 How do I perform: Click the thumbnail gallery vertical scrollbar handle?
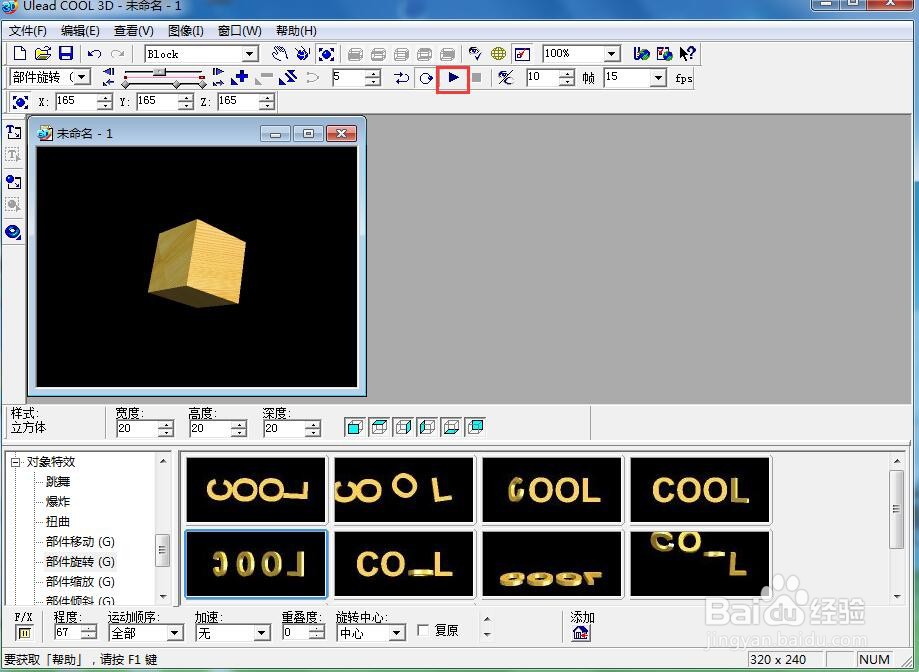click(897, 509)
